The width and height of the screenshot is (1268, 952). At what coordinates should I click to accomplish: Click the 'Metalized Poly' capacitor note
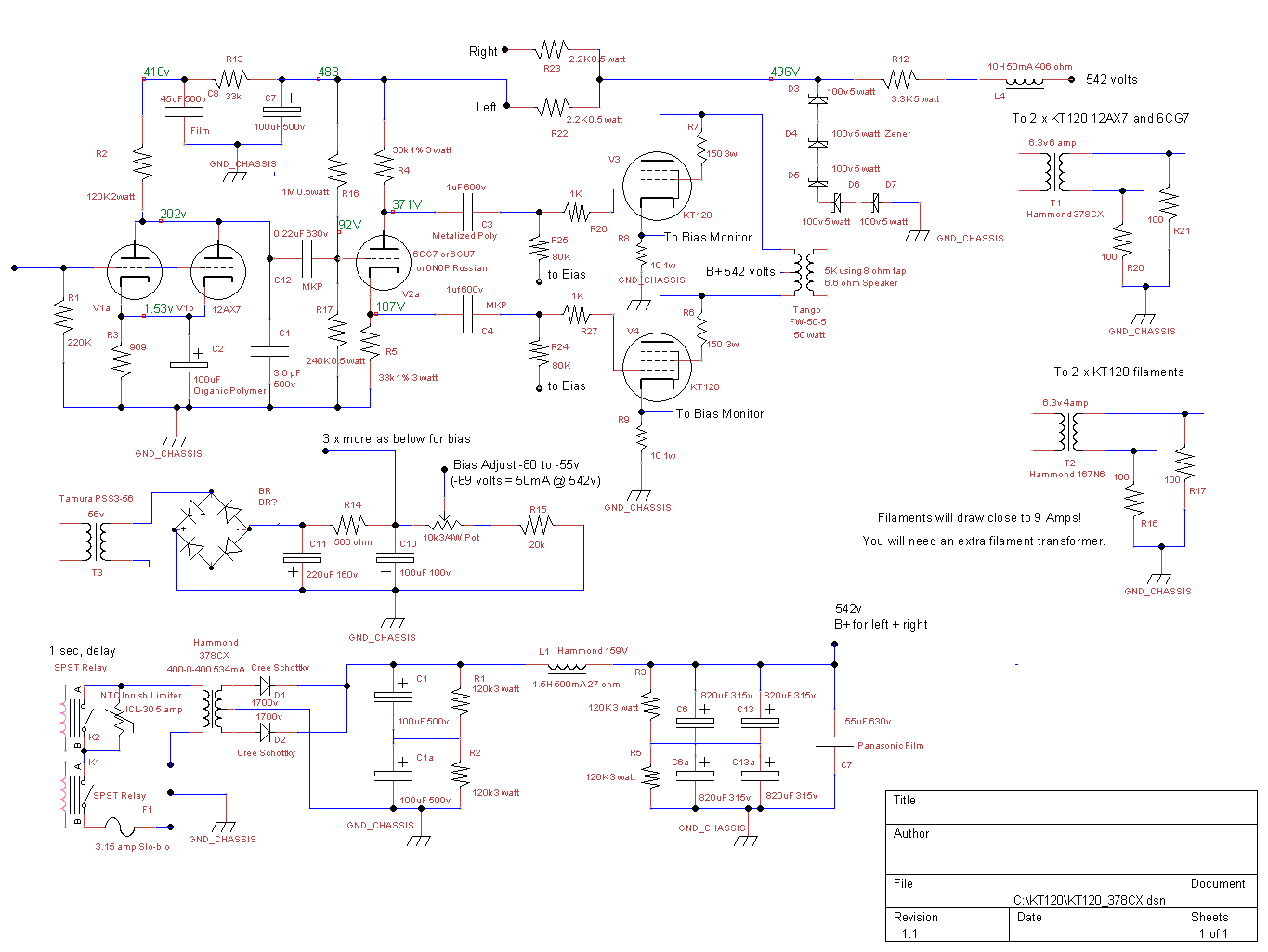(x=464, y=236)
